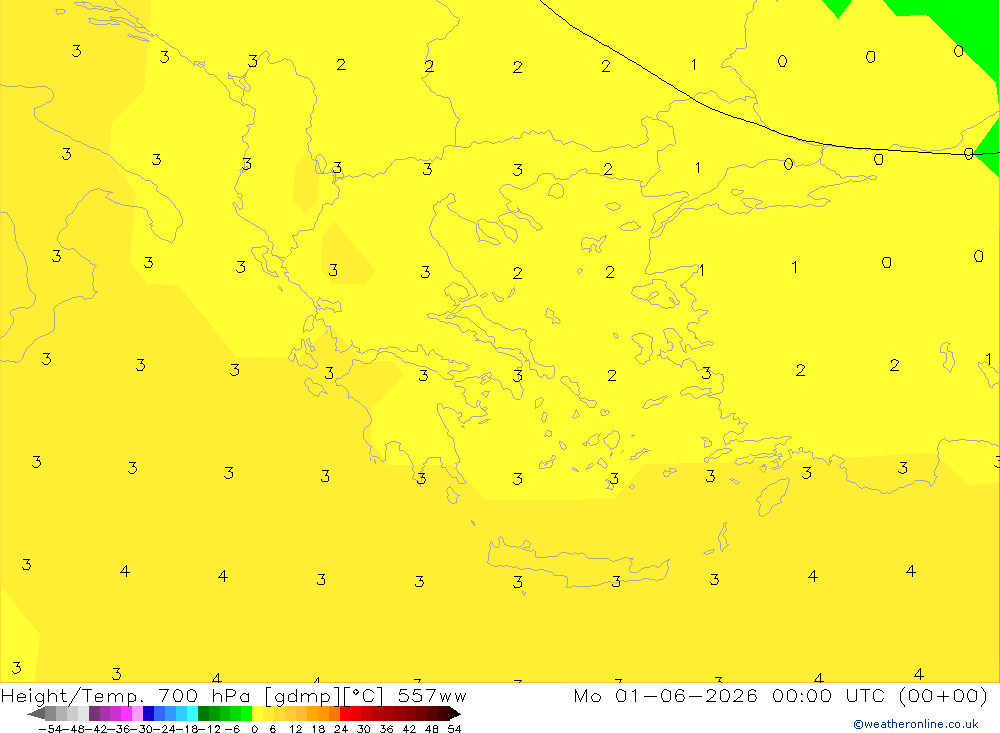1000x733 pixels.
Task: Click the -6 label on the temperature scale
Action: coord(232,729)
